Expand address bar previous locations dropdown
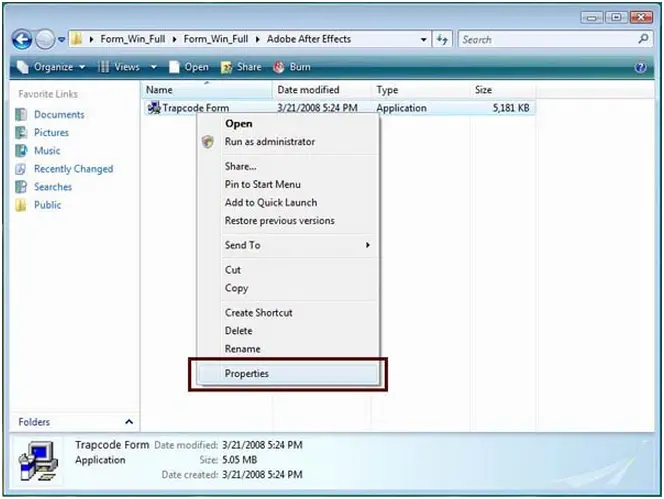The width and height of the screenshot is (664, 499). pos(423,39)
